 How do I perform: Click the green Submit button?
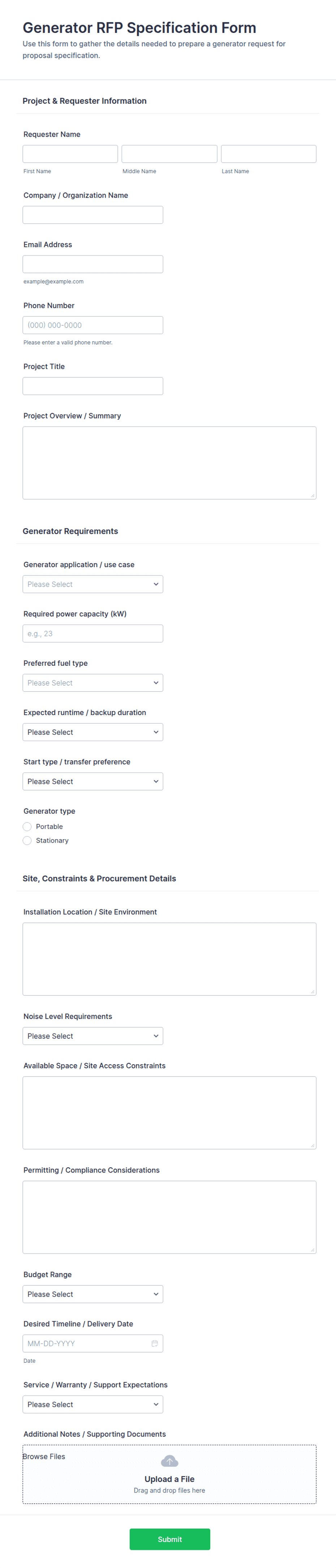[x=169, y=1539]
